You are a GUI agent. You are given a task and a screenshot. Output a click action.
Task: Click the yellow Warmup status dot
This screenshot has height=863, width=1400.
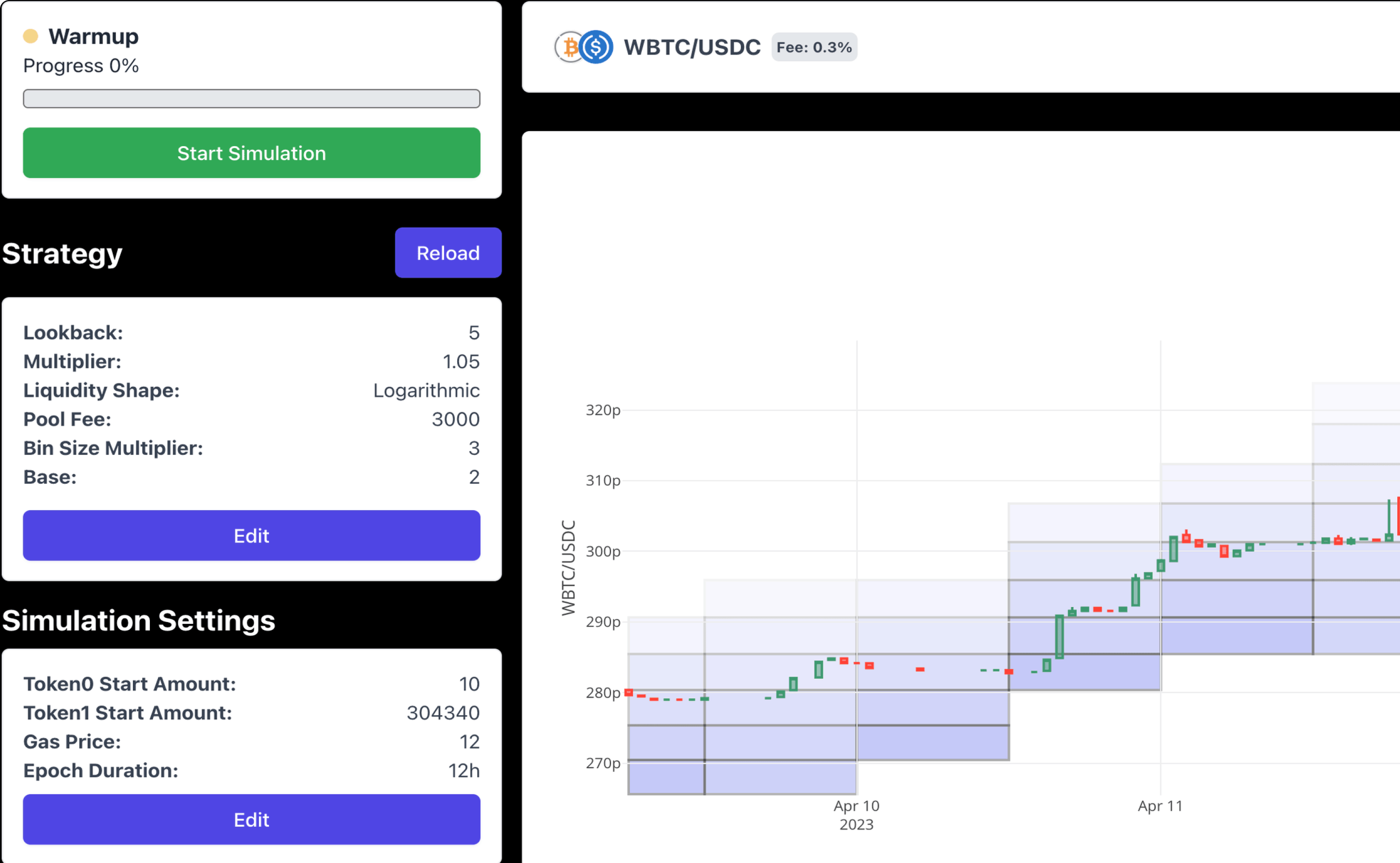(30, 37)
